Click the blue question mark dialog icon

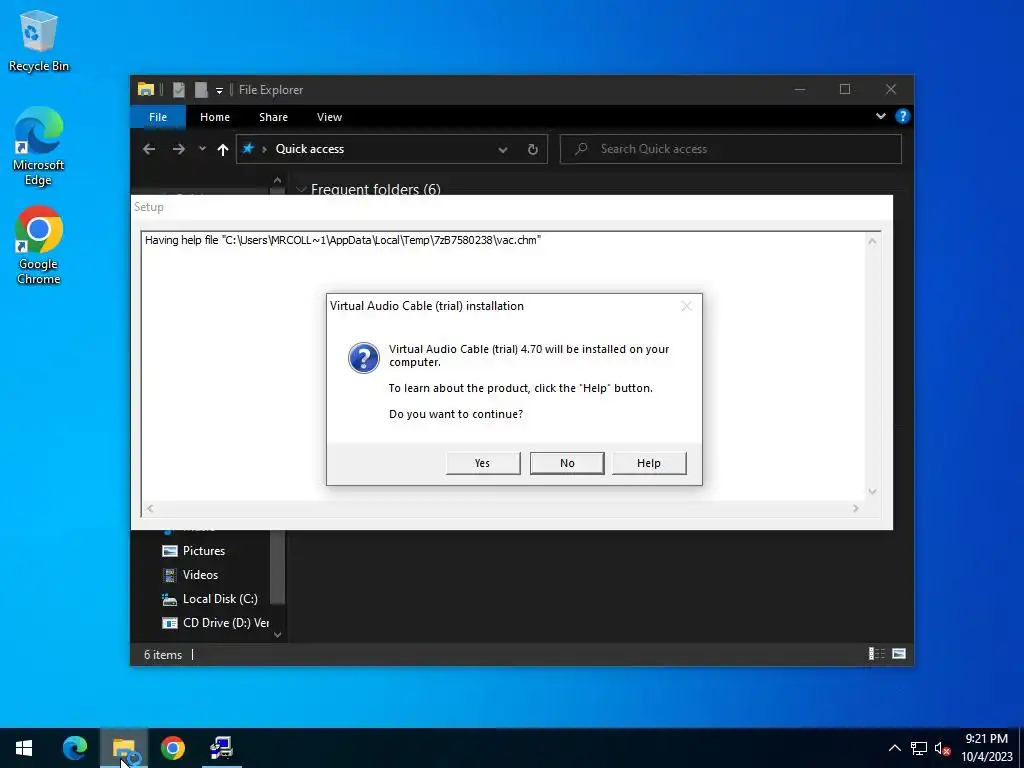click(x=364, y=358)
